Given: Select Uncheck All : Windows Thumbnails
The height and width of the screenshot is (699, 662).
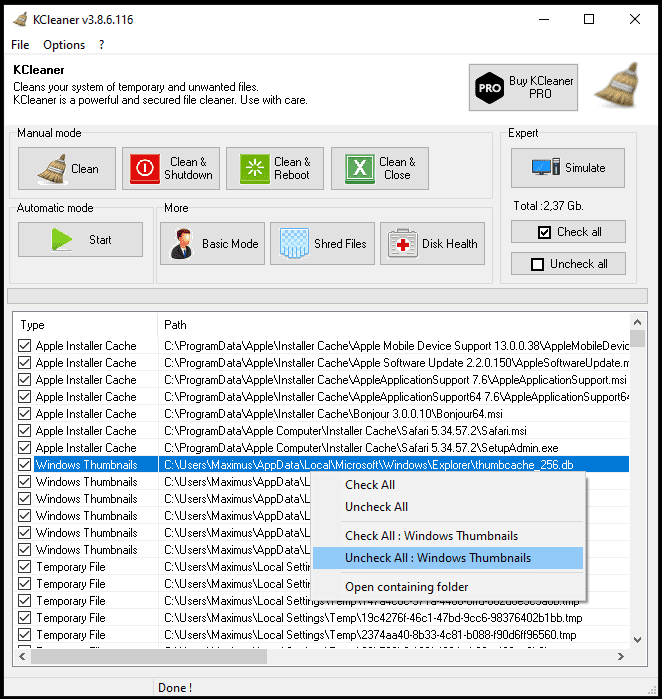Looking at the screenshot, I should [x=448, y=558].
